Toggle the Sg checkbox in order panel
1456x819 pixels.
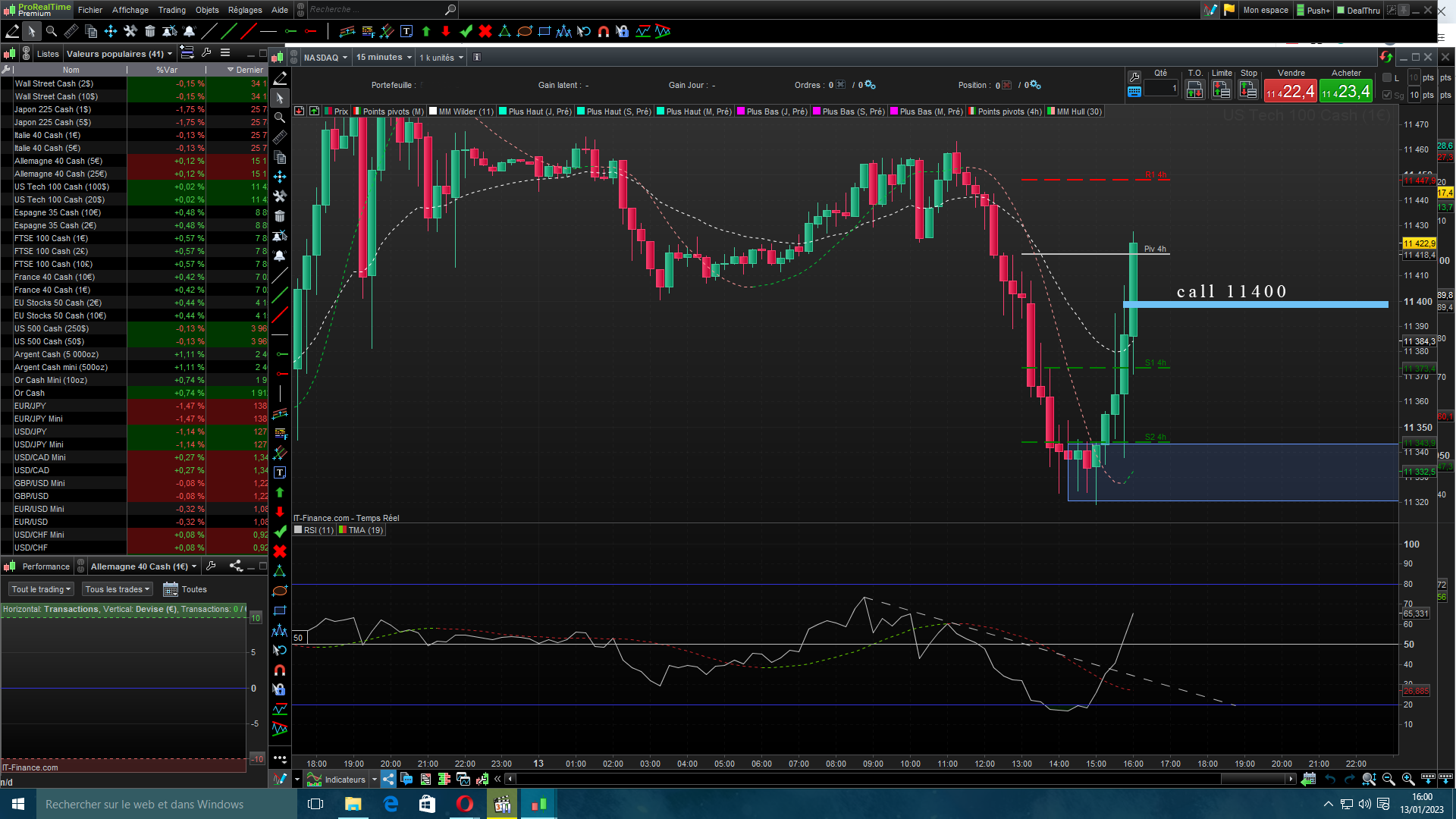(1387, 96)
